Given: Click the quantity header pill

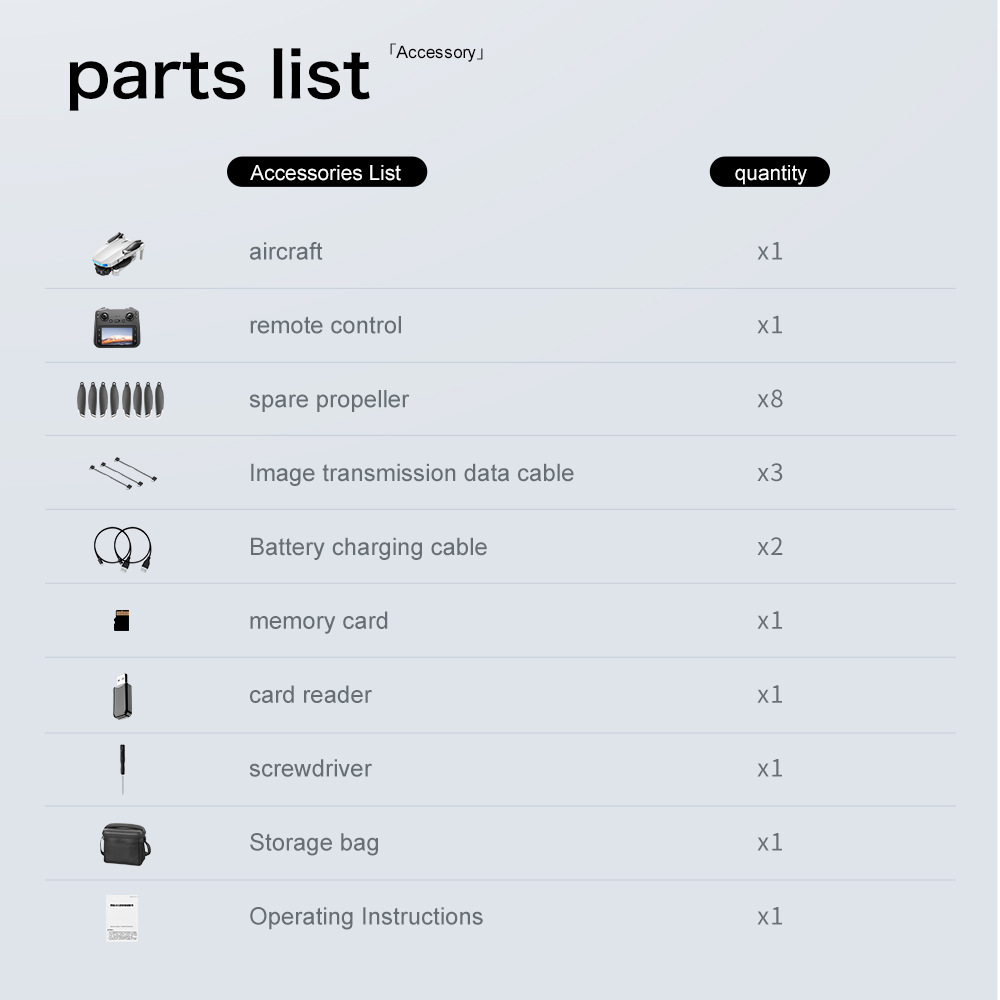Looking at the screenshot, I should click(770, 172).
